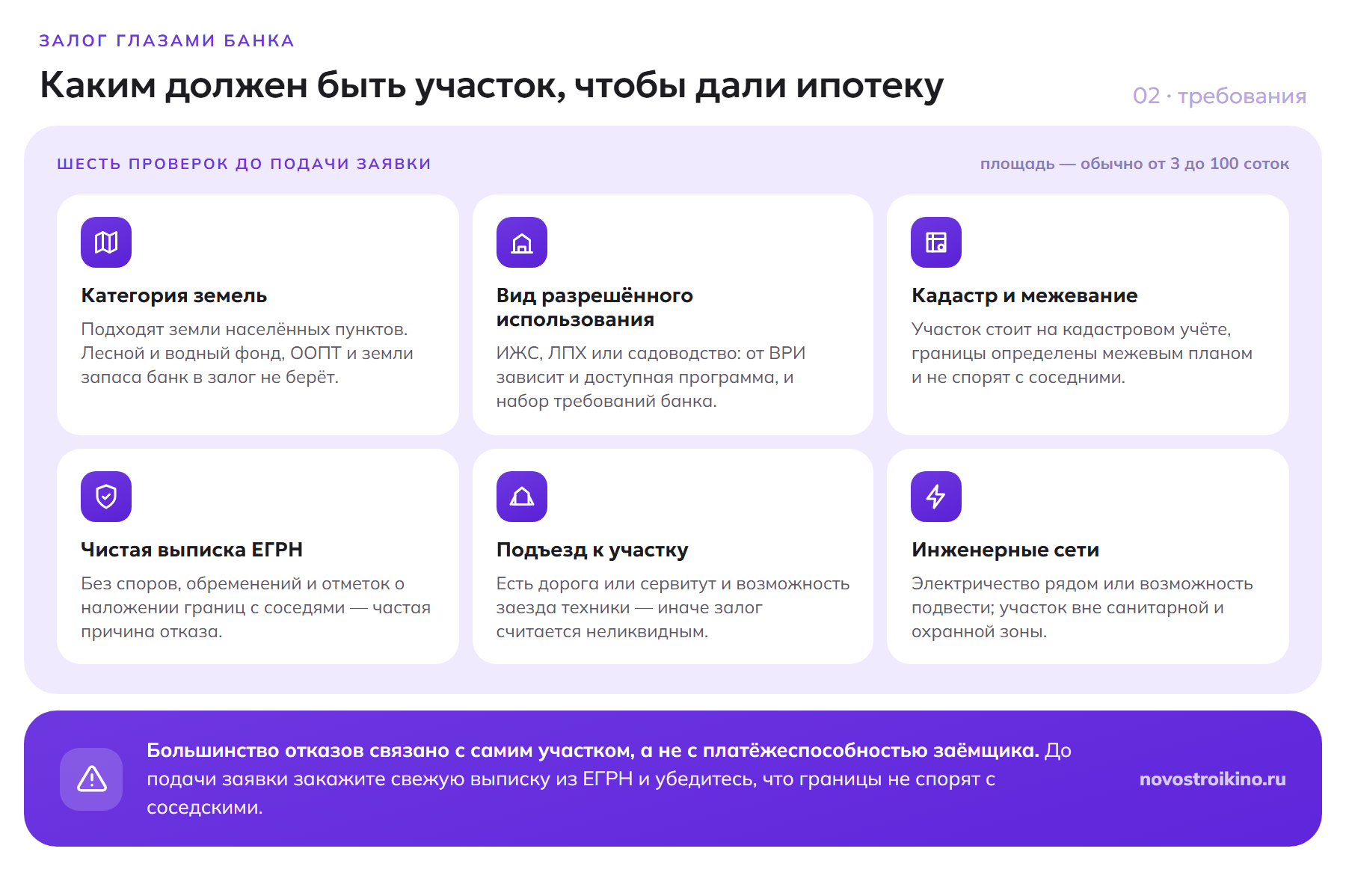Select the Категория земель heading
Viewport: 1346px width, 896px height.
[174, 295]
